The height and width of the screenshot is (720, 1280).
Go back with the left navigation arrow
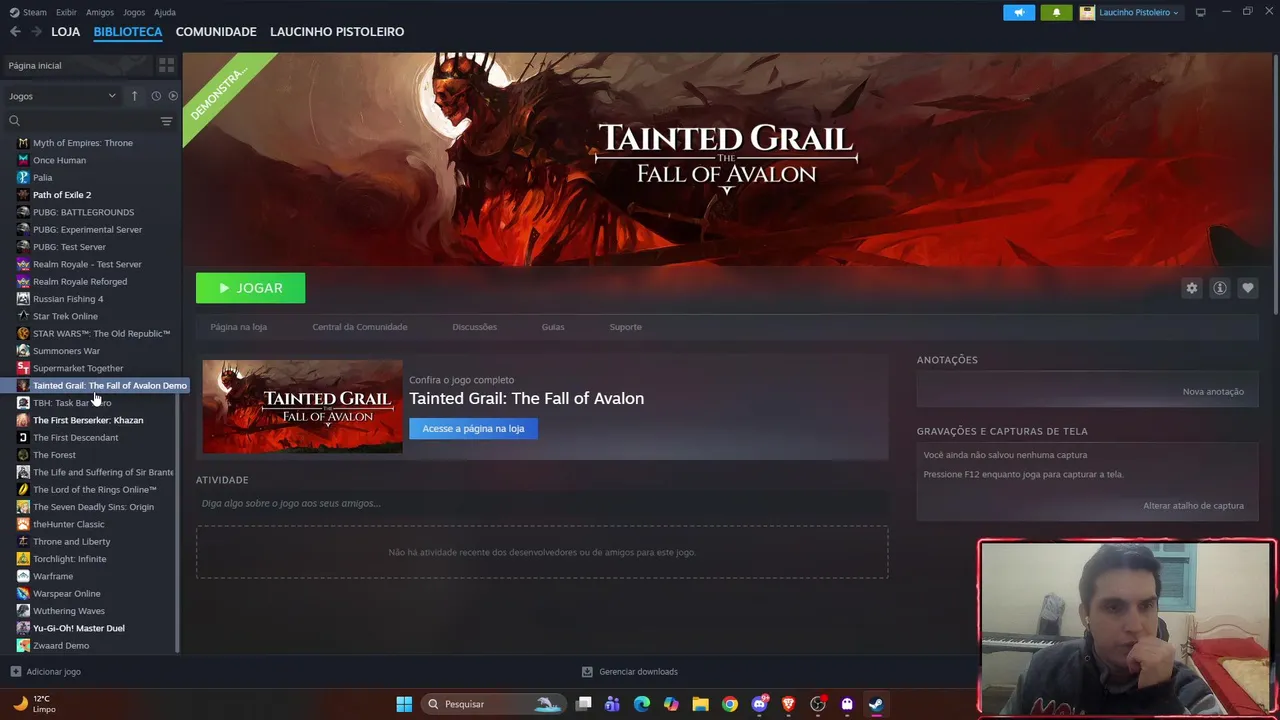point(15,32)
